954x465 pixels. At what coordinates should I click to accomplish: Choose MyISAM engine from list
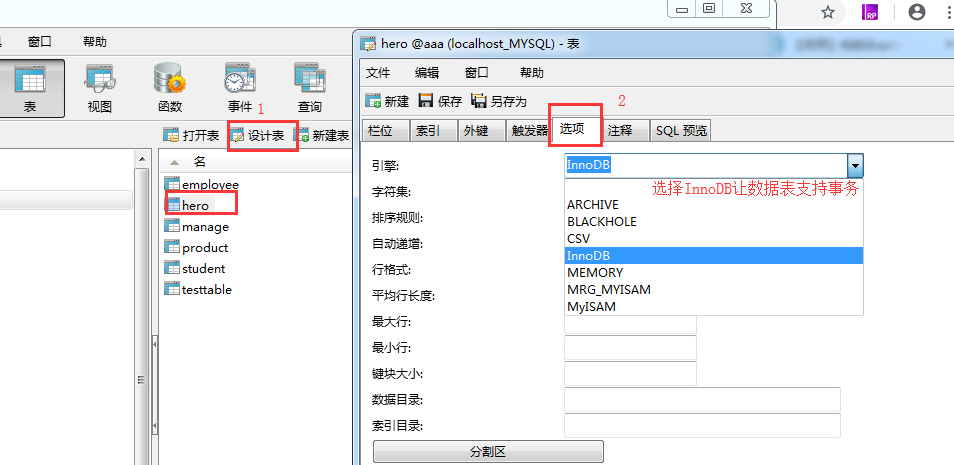[x=714, y=307]
